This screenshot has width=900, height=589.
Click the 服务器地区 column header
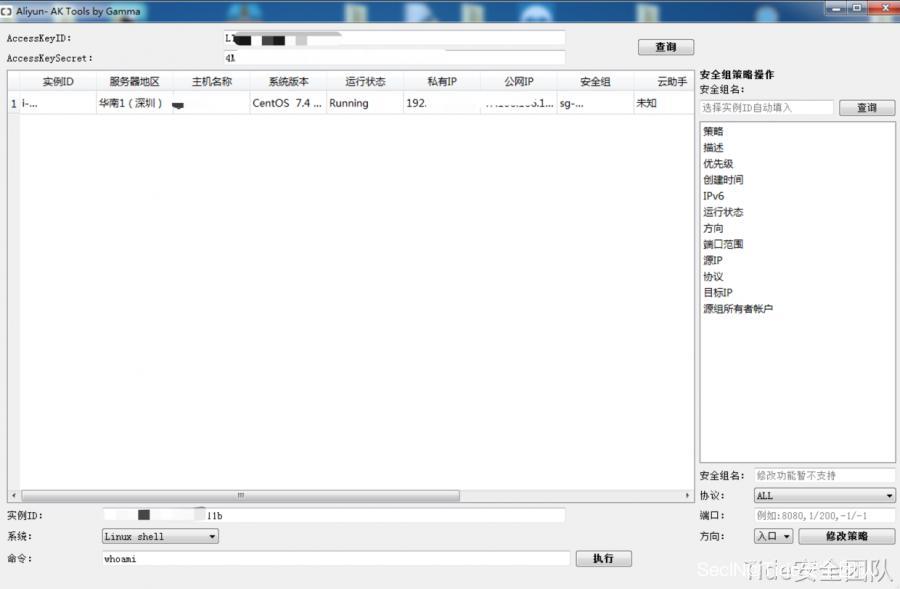pyautogui.click(x=134, y=82)
